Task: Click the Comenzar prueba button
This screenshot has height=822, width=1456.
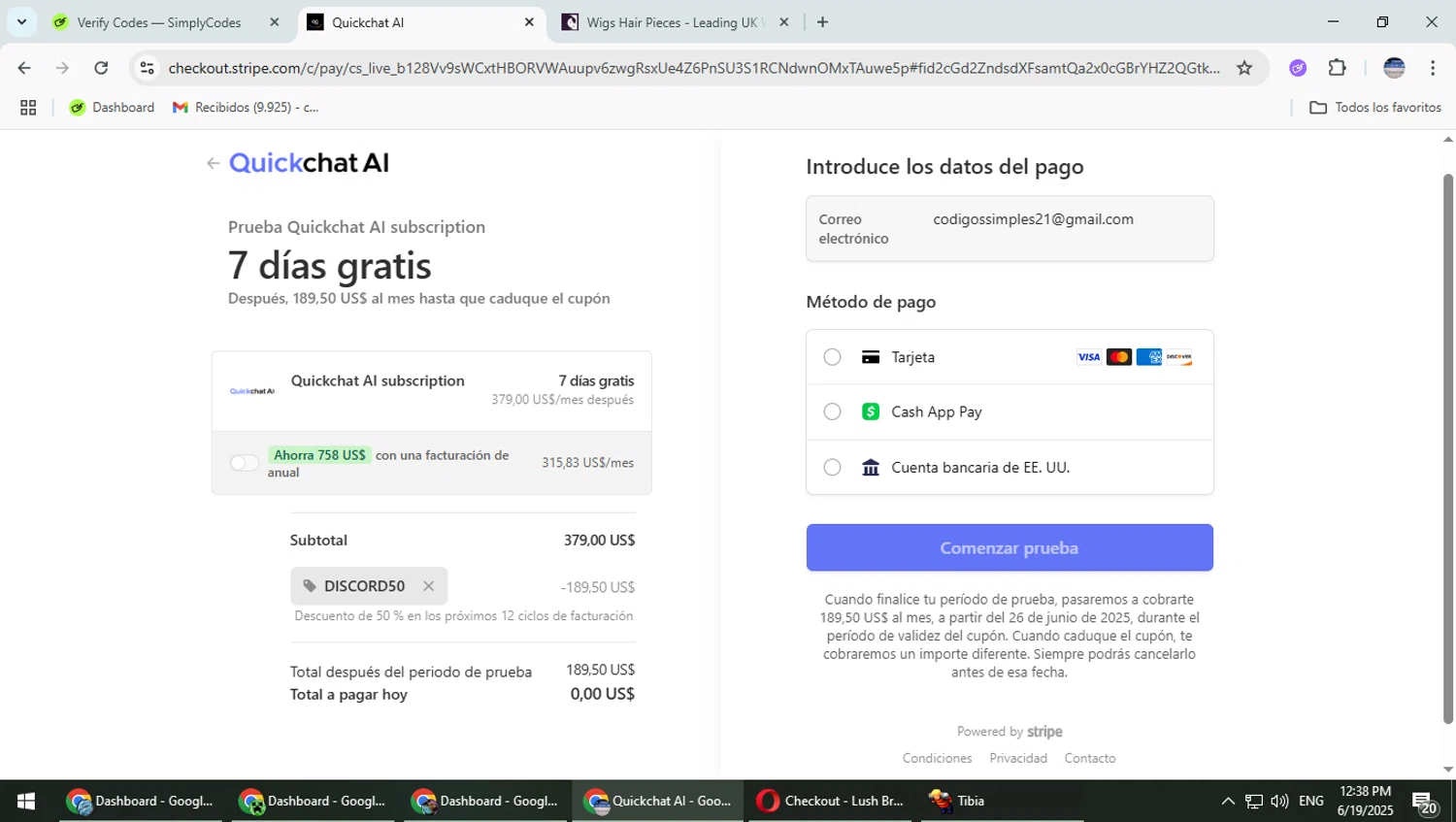Action: [x=1009, y=547]
